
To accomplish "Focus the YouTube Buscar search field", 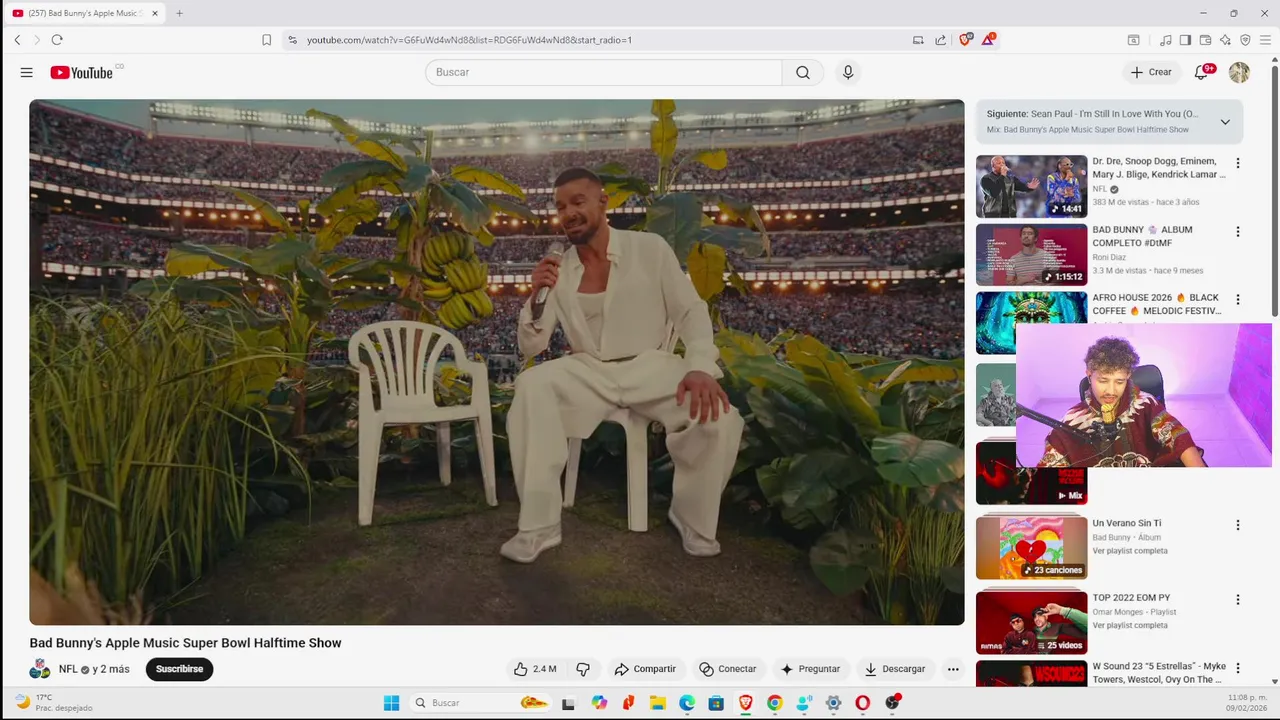I will (604, 72).
